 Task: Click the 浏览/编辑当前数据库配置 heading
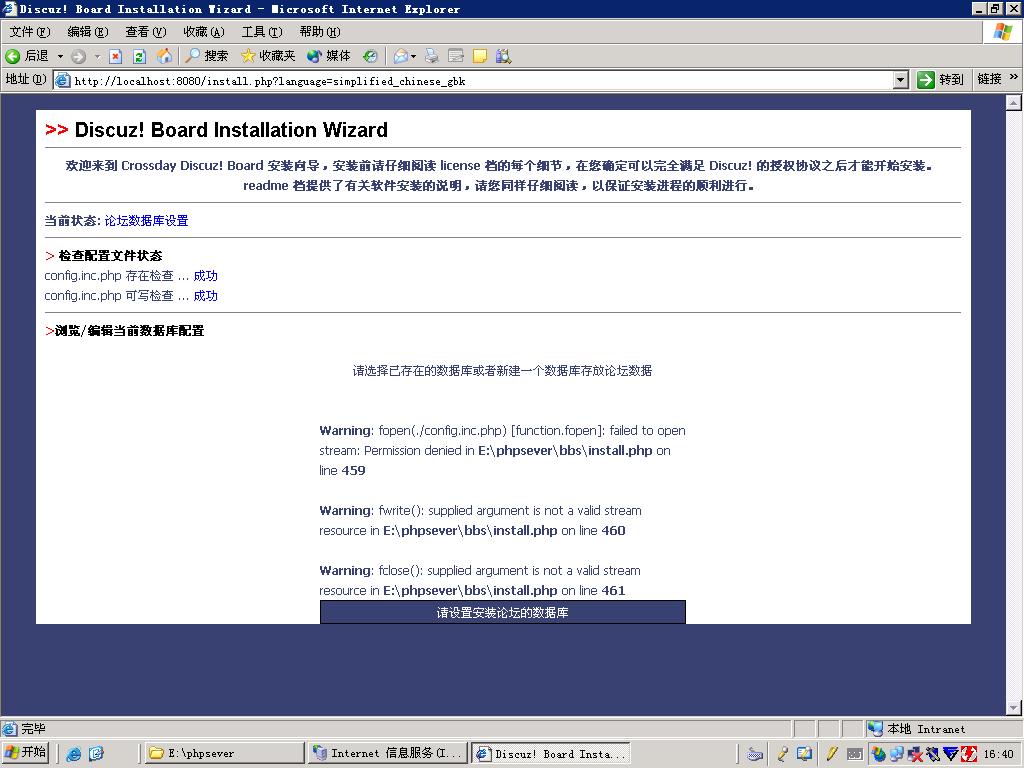pos(129,331)
